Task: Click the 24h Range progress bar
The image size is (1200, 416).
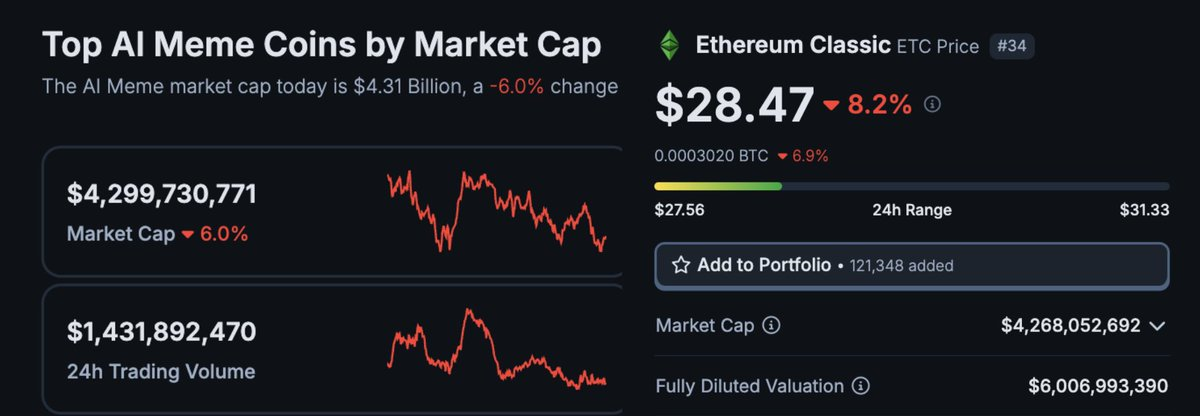Action: [x=911, y=186]
